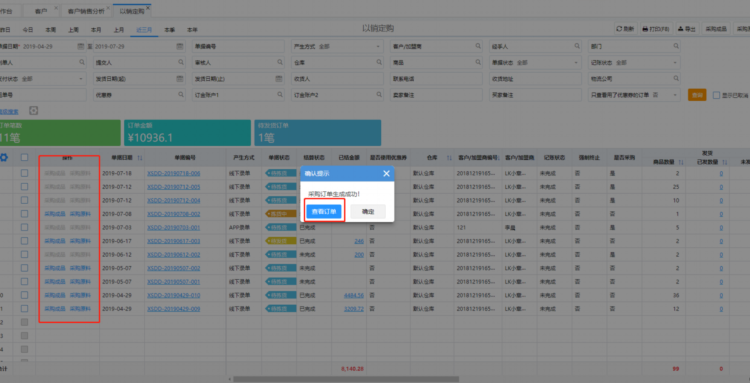Click 采购成品 link in XSDD-20190708-002 row

(55, 214)
